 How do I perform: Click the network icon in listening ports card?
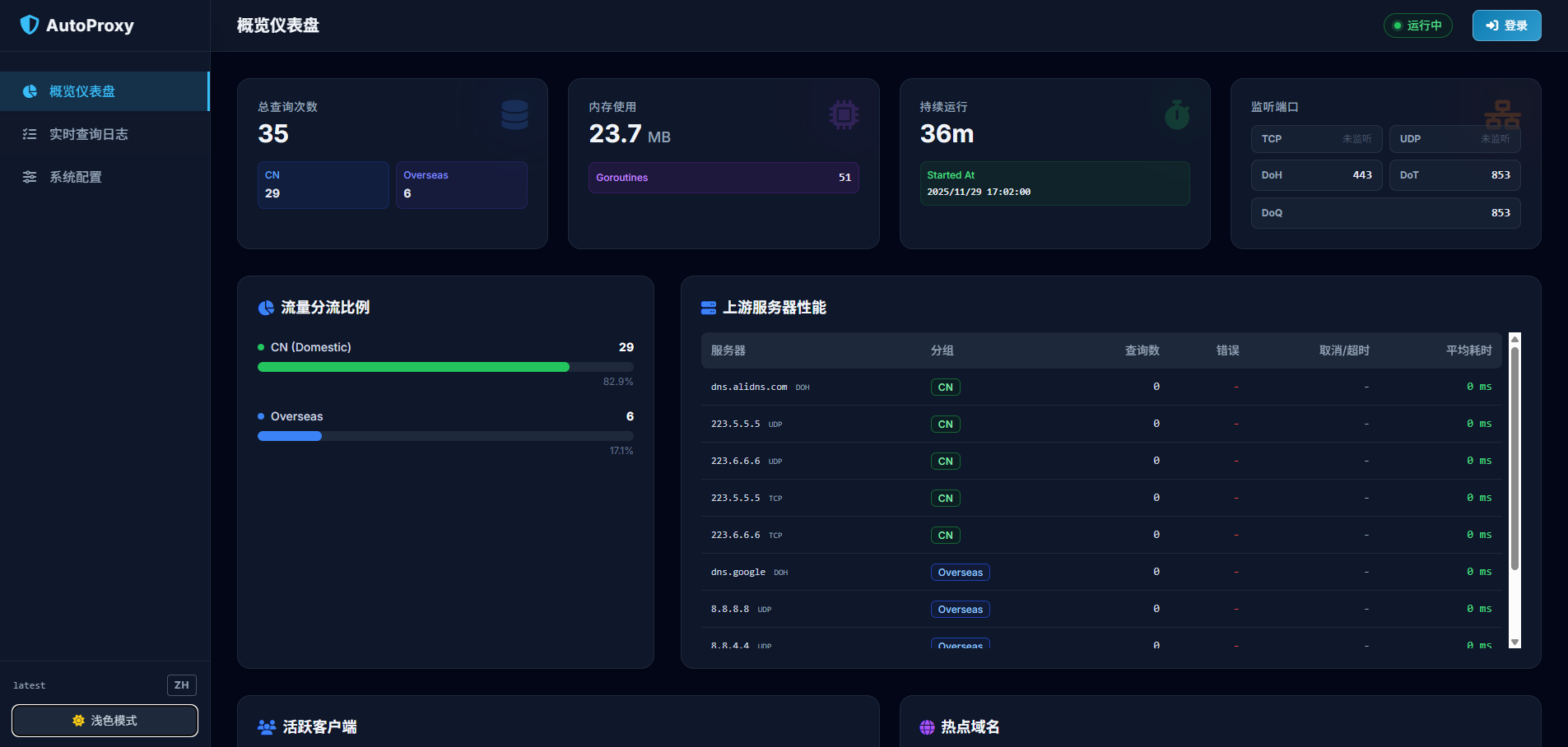1502,114
